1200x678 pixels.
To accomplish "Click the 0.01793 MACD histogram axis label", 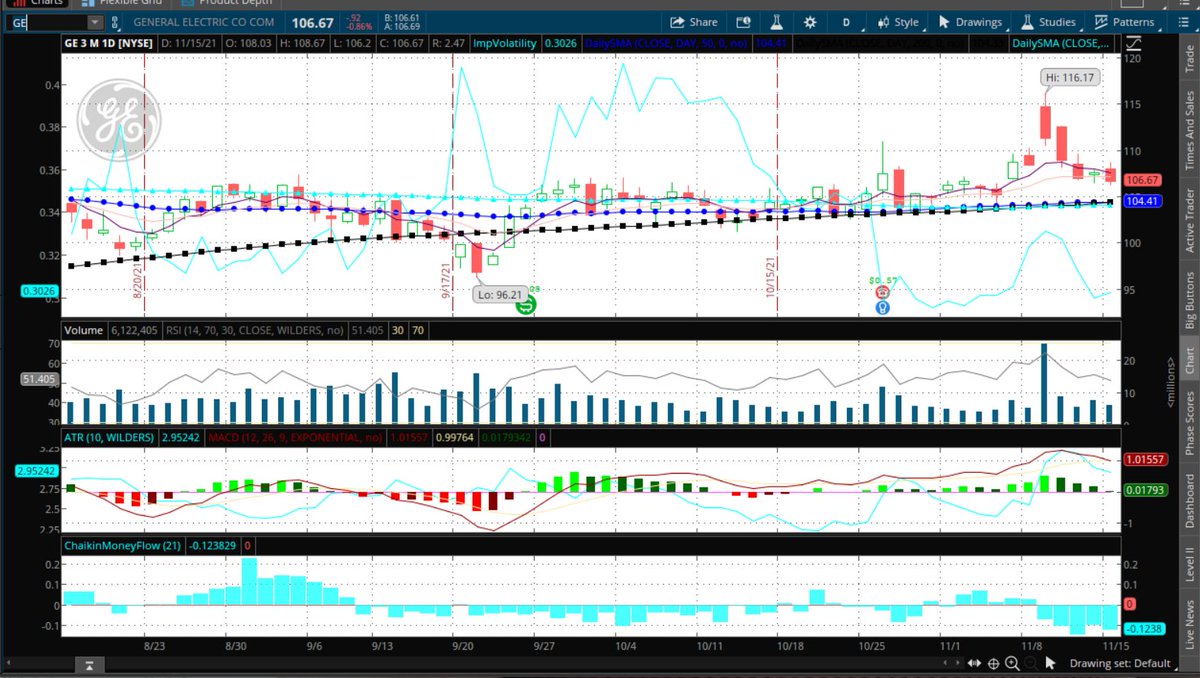I will 1143,489.
